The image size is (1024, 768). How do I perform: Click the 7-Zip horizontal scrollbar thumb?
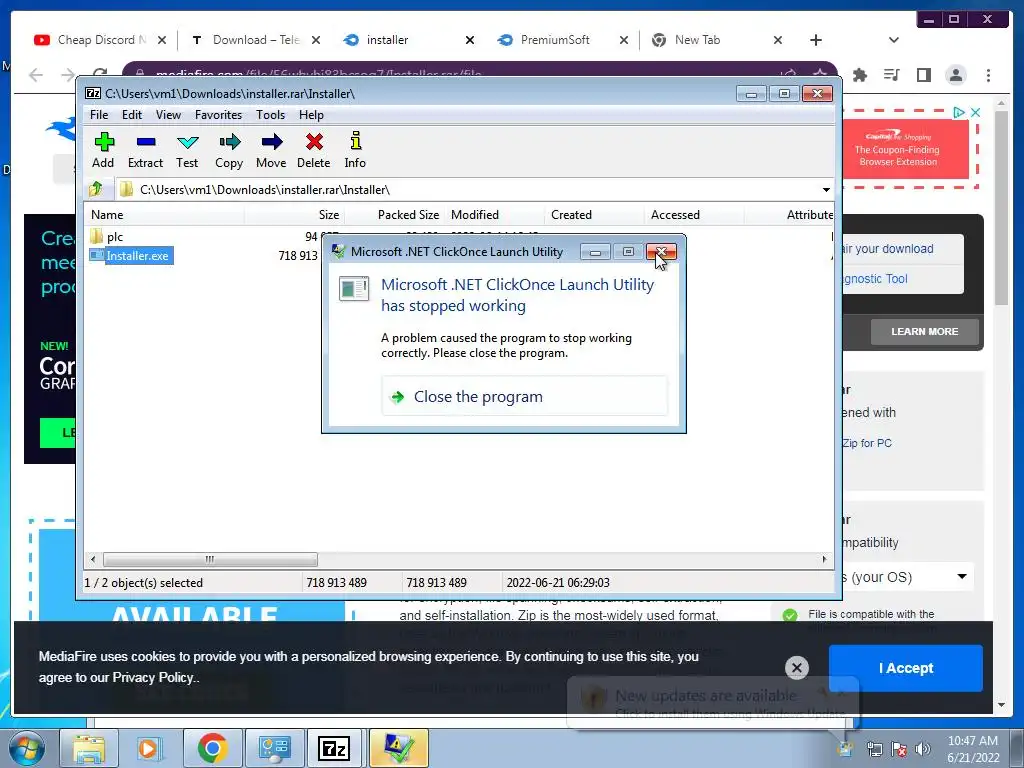coord(210,560)
